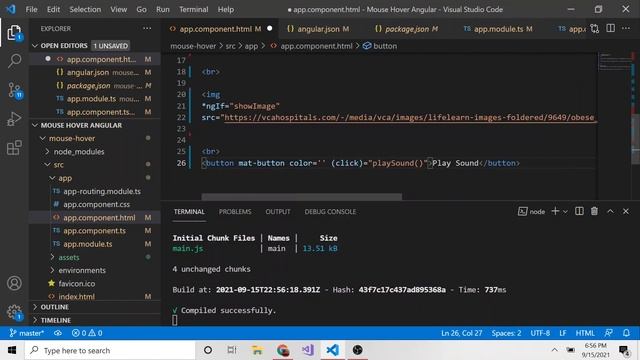Open Task View on the taskbar
Image resolution: width=640 pixels, height=360 pixels.
[232, 350]
